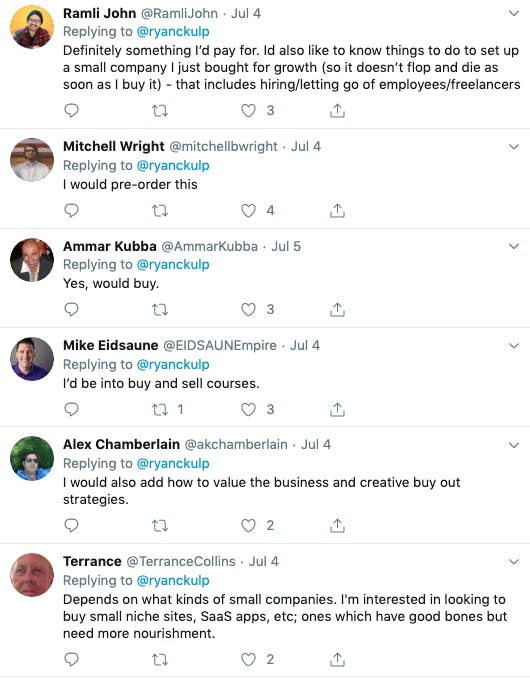Retweet Mike Eidsaune's courses tweet
Image resolution: width=530 pixels, height=679 pixels.
pos(160,409)
